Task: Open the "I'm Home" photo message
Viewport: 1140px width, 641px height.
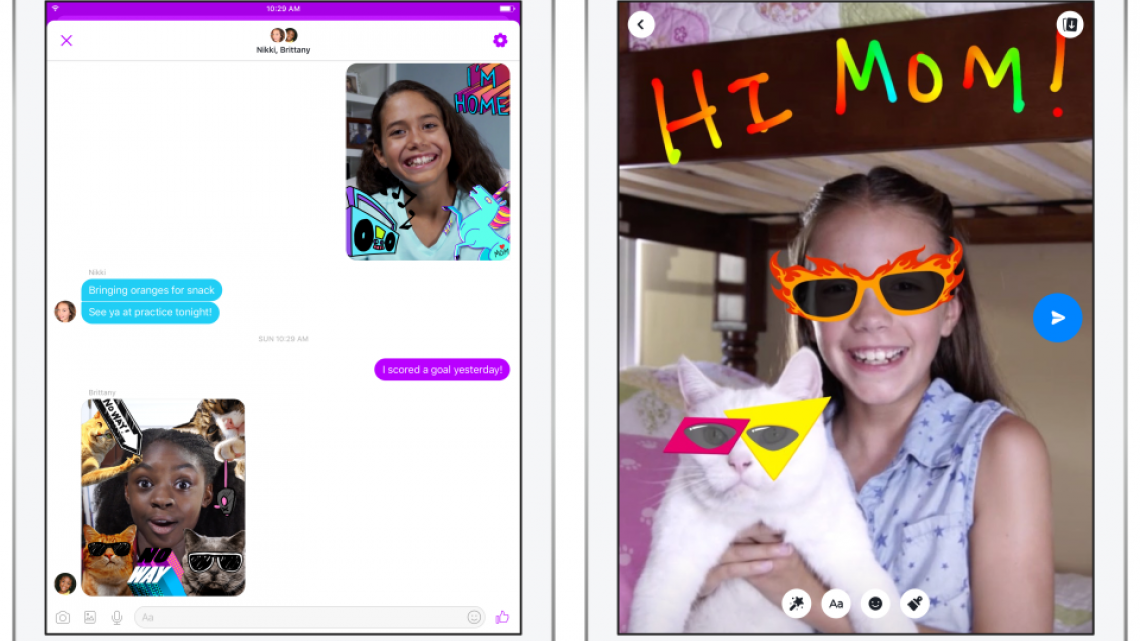Action: point(428,161)
